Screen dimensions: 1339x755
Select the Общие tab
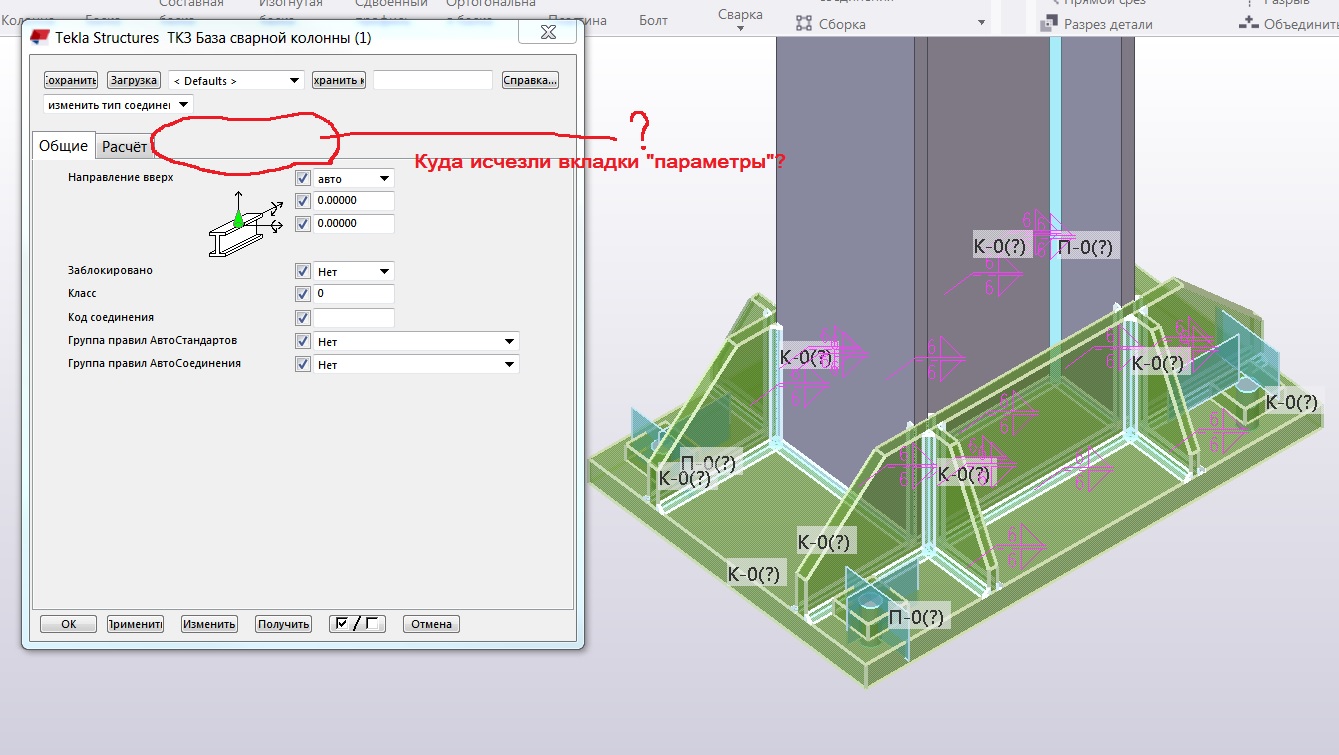(x=63, y=146)
